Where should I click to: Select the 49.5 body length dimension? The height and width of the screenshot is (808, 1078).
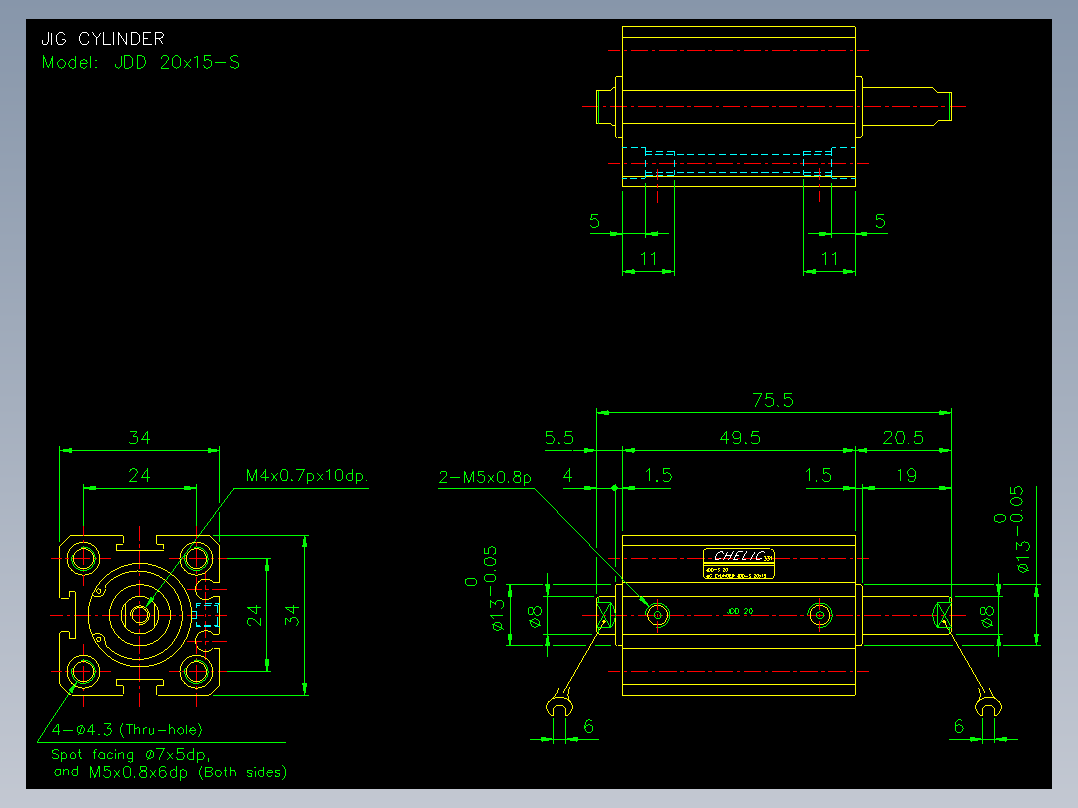(740, 438)
